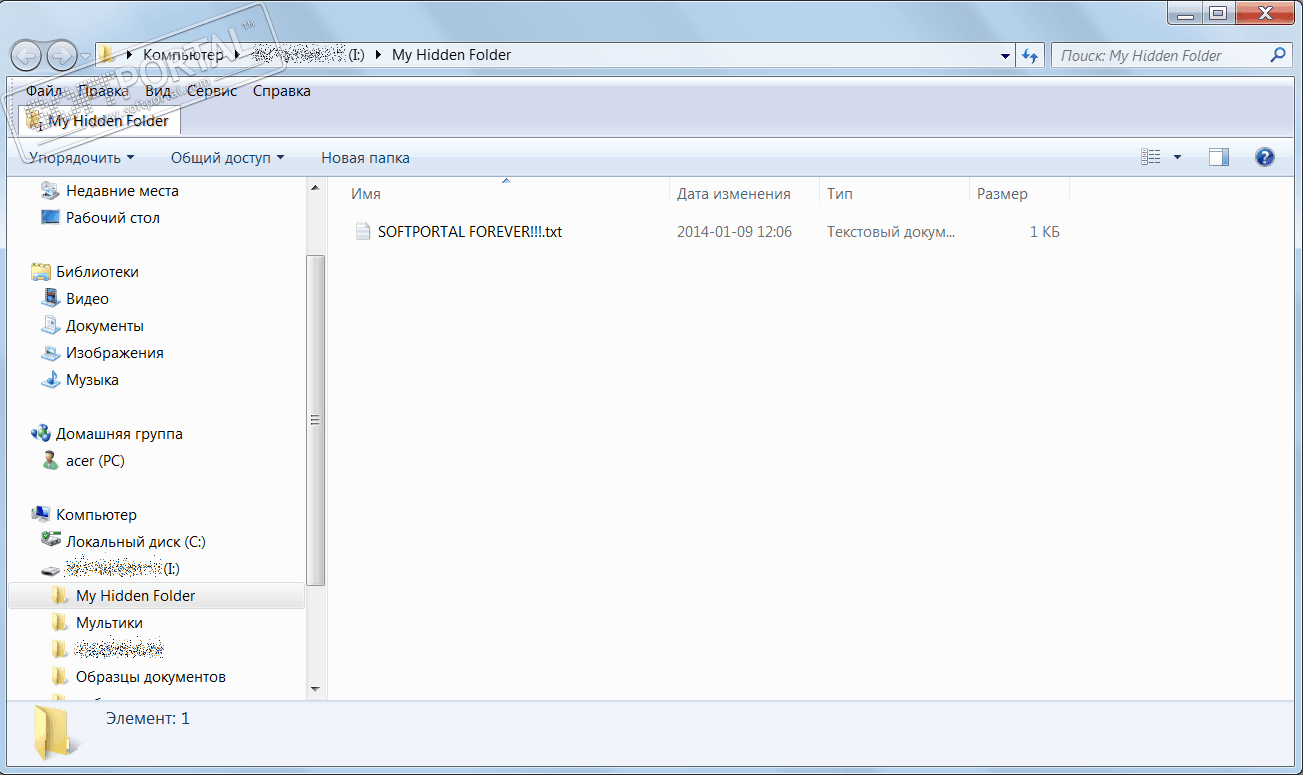Click the navigation pane scrollbar thumb
This screenshot has height=775, width=1303.
click(x=315, y=420)
